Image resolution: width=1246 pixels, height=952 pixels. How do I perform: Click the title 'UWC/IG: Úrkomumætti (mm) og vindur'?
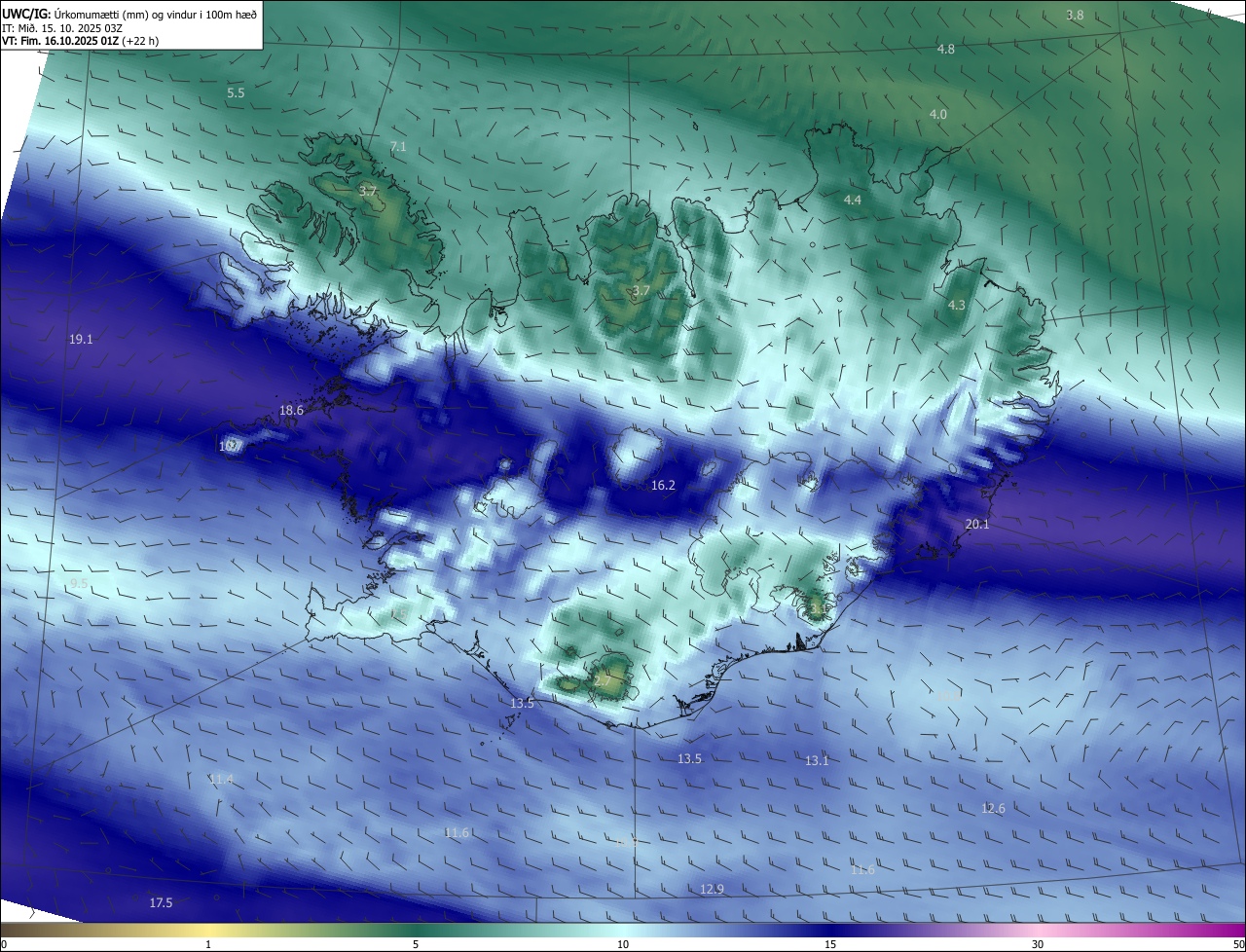(130, 14)
